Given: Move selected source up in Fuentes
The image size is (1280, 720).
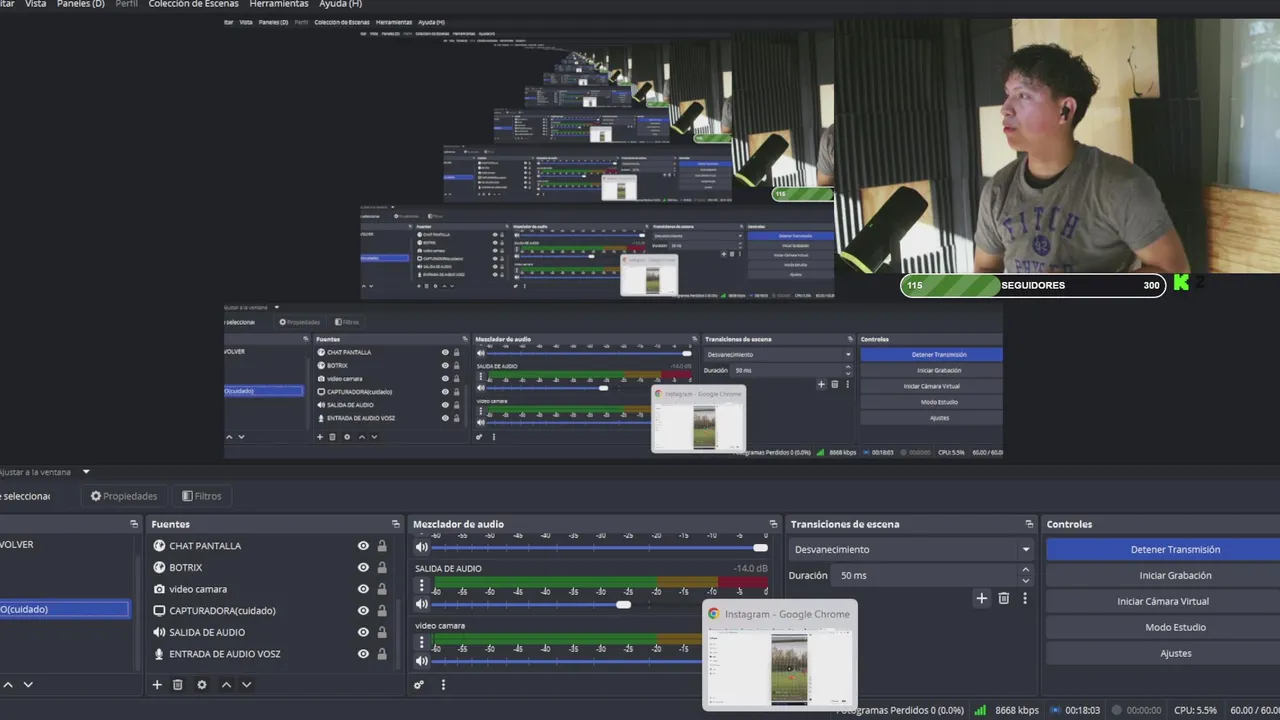Looking at the screenshot, I should click(226, 685).
